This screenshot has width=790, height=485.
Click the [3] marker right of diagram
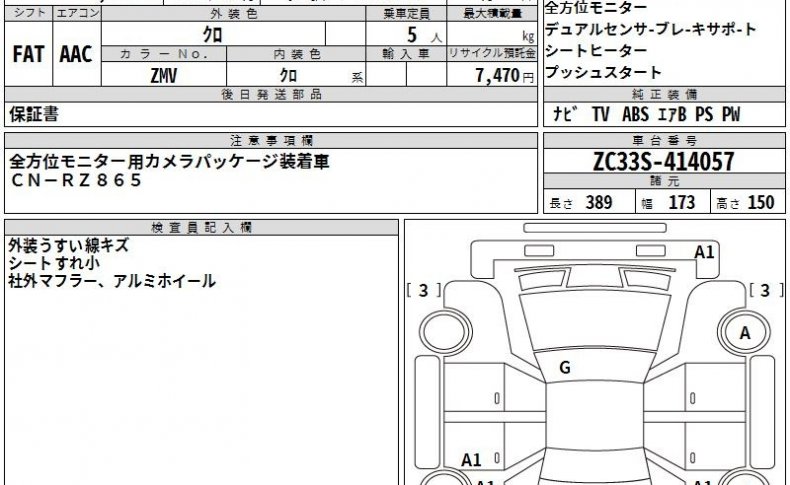coord(765,290)
